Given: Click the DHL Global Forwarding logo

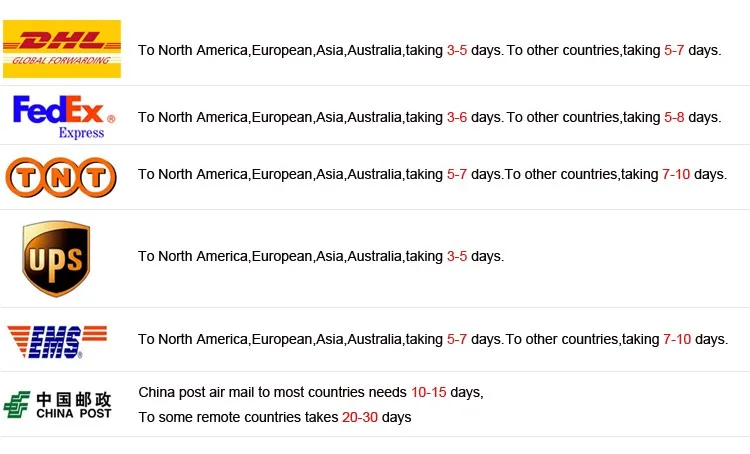Looking at the screenshot, I should pos(62,49).
